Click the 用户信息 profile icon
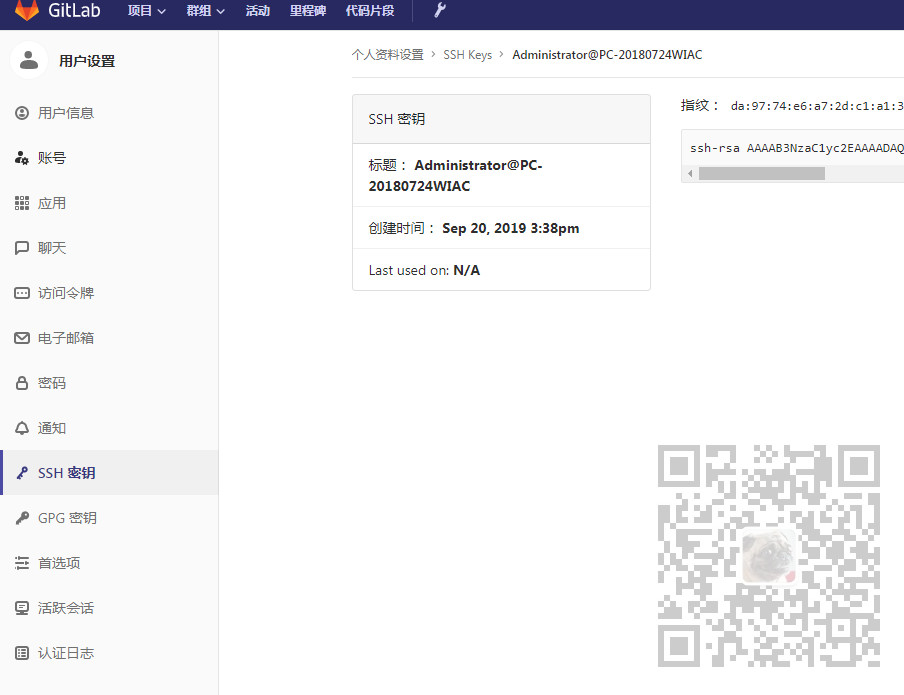The image size is (904, 695). (x=22, y=113)
